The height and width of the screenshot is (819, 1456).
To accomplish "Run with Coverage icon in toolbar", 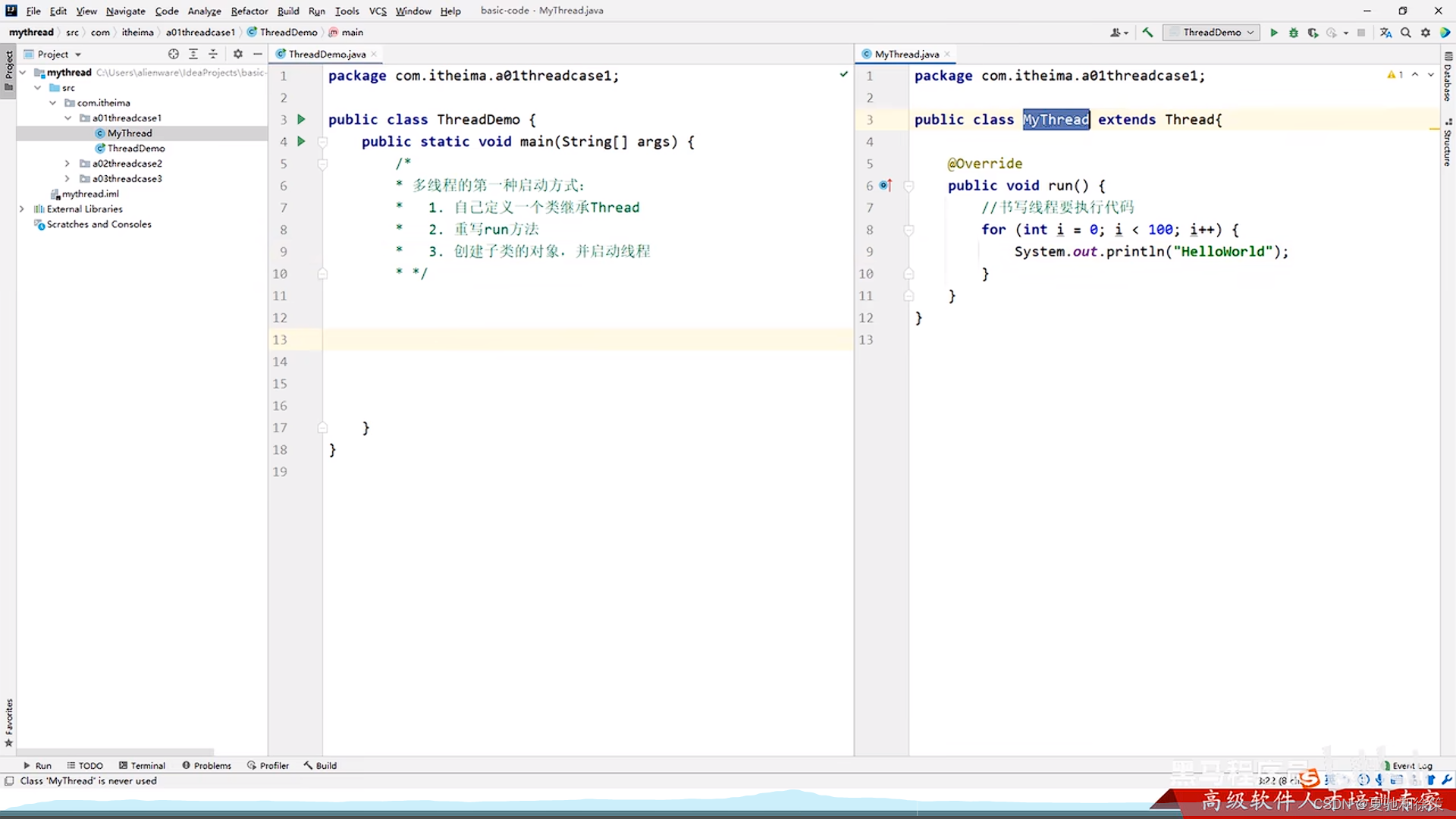I will pyautogui.click(x=1313, y=33).
